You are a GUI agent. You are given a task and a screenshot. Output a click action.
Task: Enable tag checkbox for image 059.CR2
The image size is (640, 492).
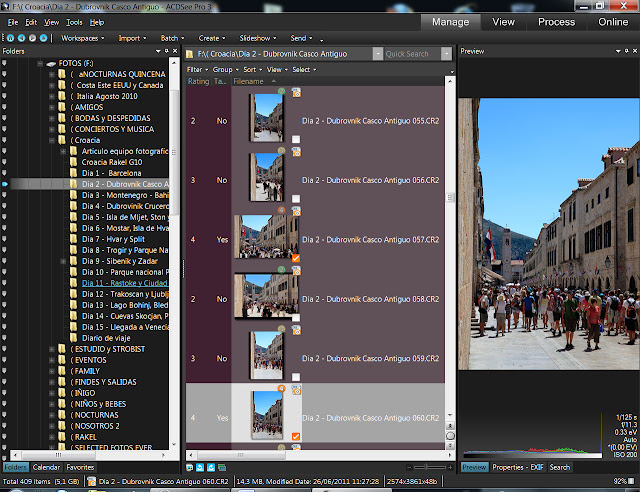pyautogui.click(x=296, y=376)
